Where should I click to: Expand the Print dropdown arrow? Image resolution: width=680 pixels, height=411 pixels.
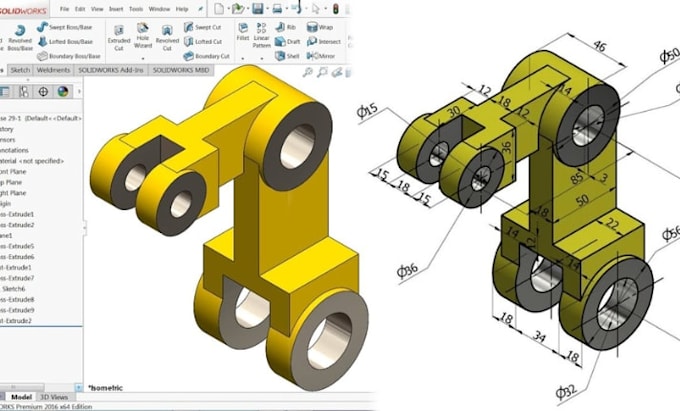(285, 9)
